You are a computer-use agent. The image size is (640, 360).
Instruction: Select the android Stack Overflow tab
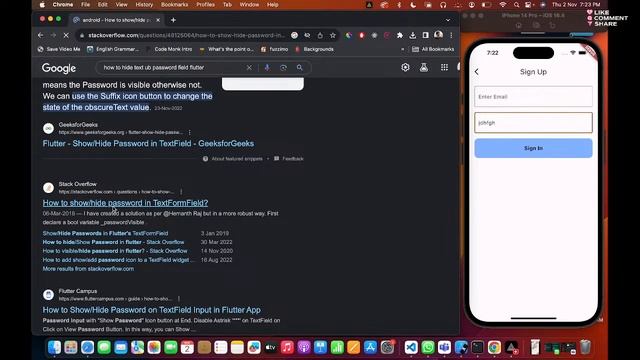click(x=116, y=20)
